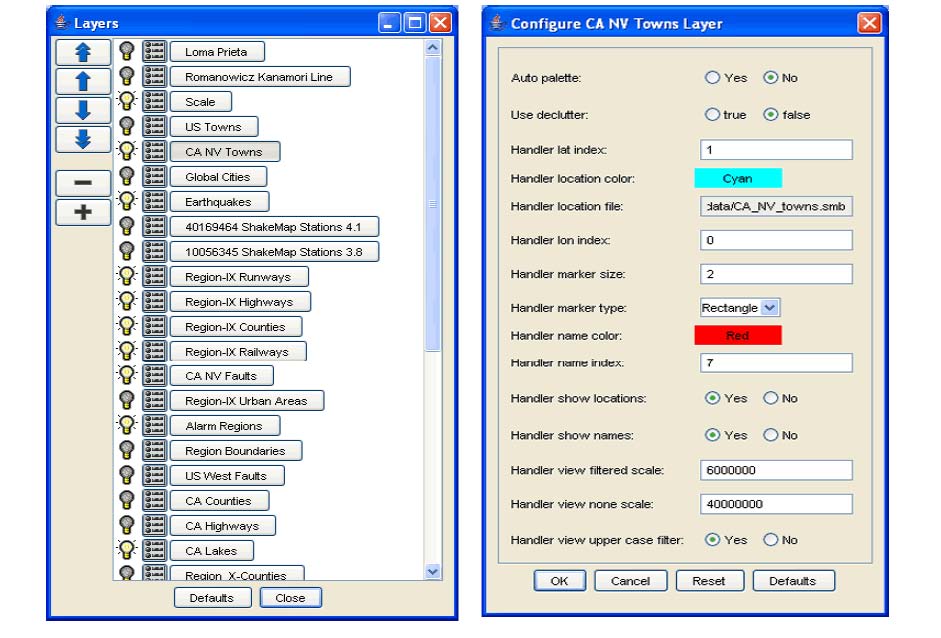Image resolution: width=941 pixels, height=638 pixels.
Task: Click Close in Layers window
Action: coord(290,598)
